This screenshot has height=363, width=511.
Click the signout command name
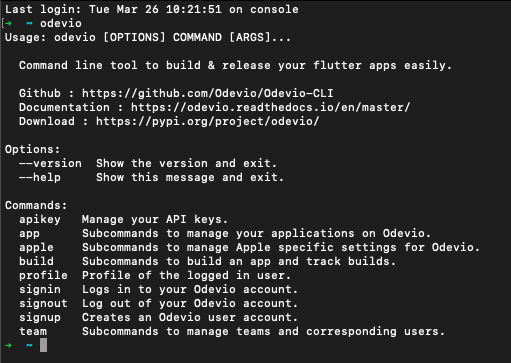coord(43,303)
